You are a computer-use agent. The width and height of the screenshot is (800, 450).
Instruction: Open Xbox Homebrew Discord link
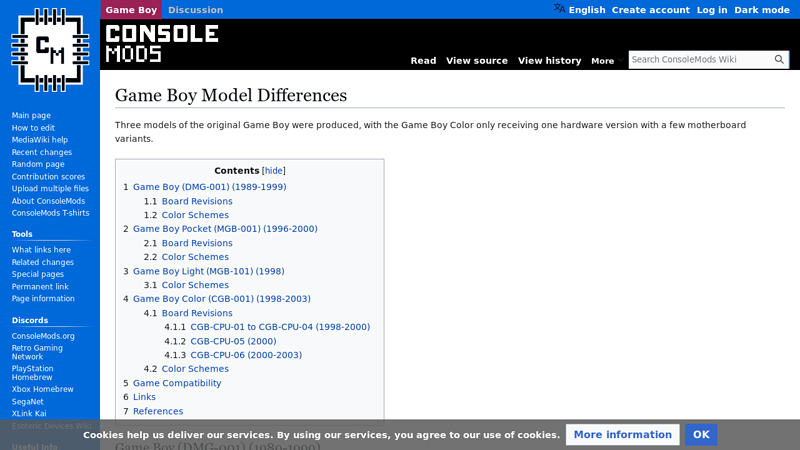point(43,389)
